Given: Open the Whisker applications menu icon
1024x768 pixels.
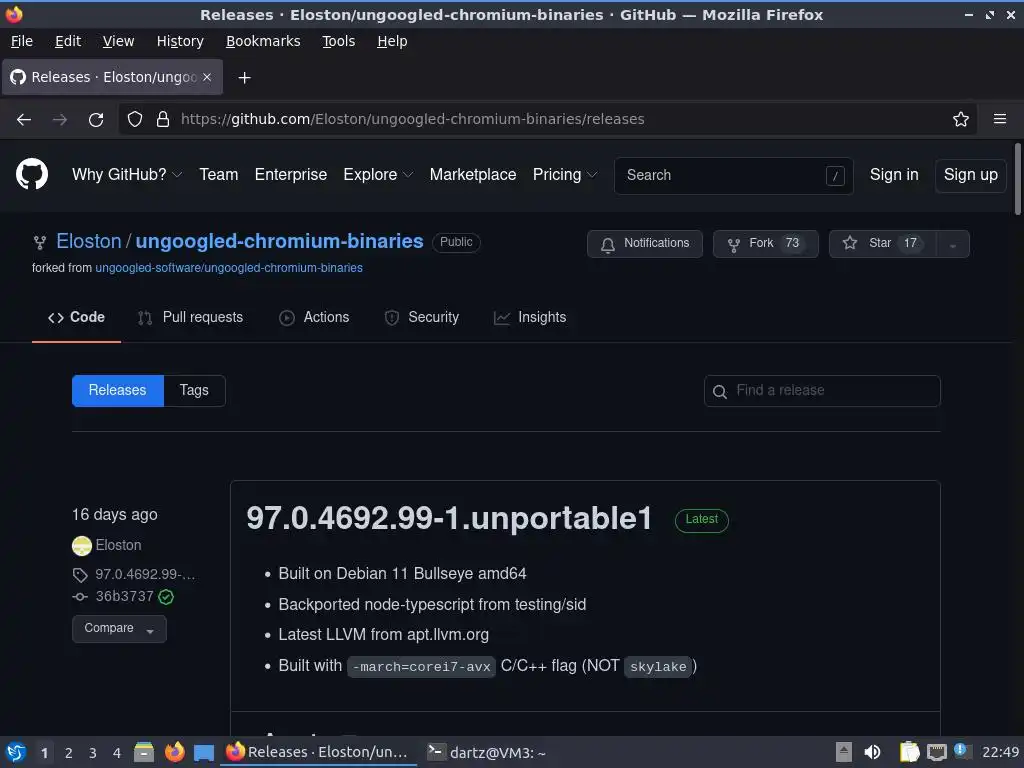Looking at the screenshot, I should (x=16, y=752).
